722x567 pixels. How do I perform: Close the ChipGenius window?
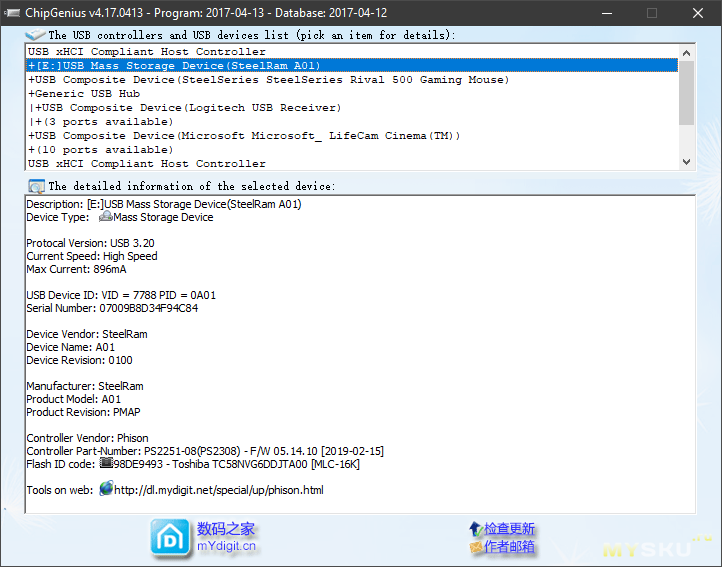click(698, 13)
